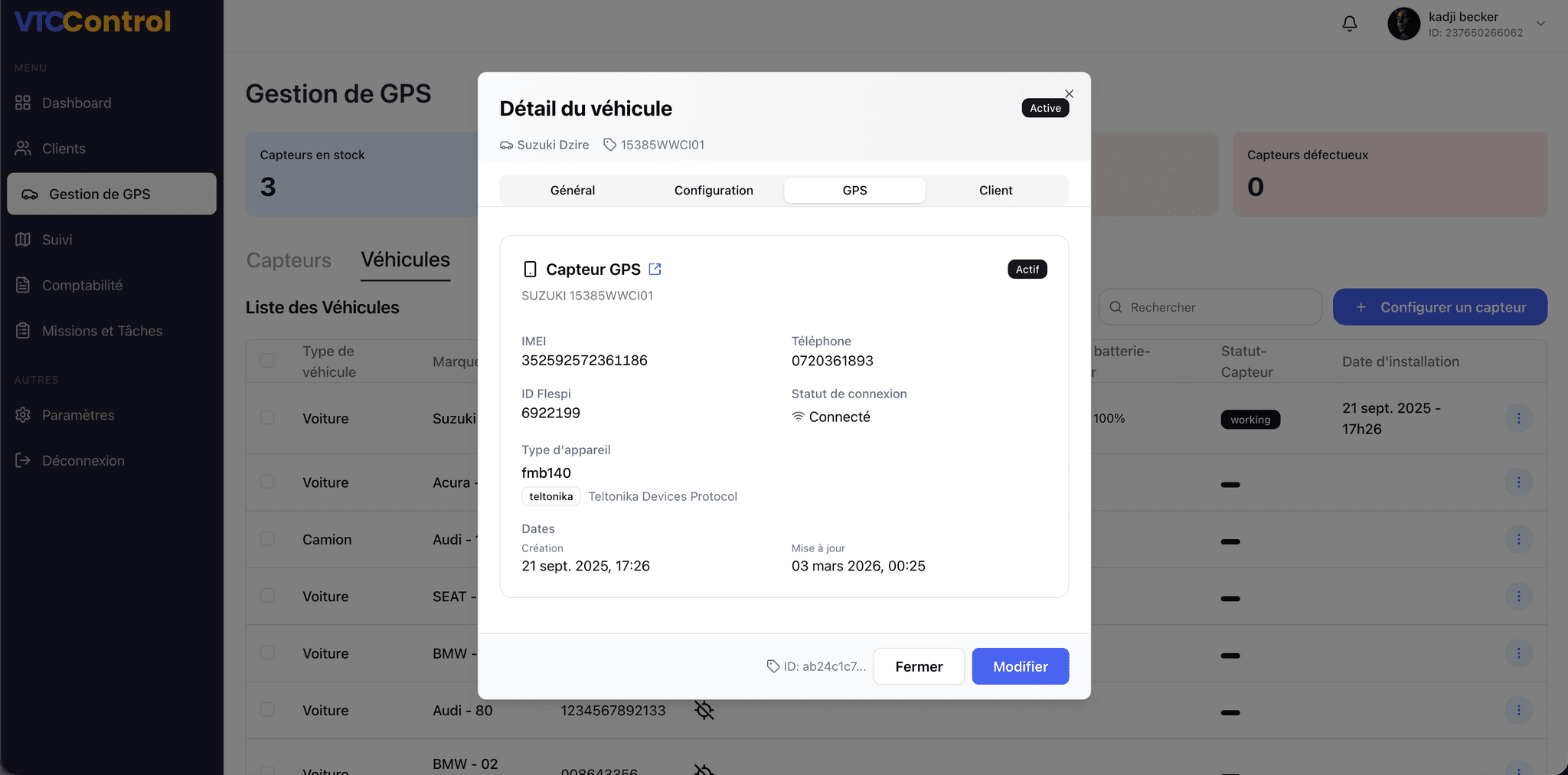Close the vehicle detail dialog
Screen dimensions: 1568x775
(1069, 94)
